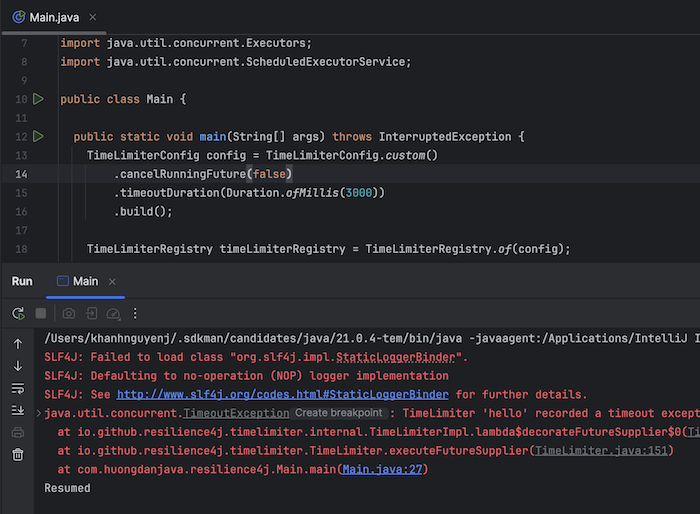Run the main method from gutter arrow
This screenshot has height=514, width=700.
[x=39, y=136]
